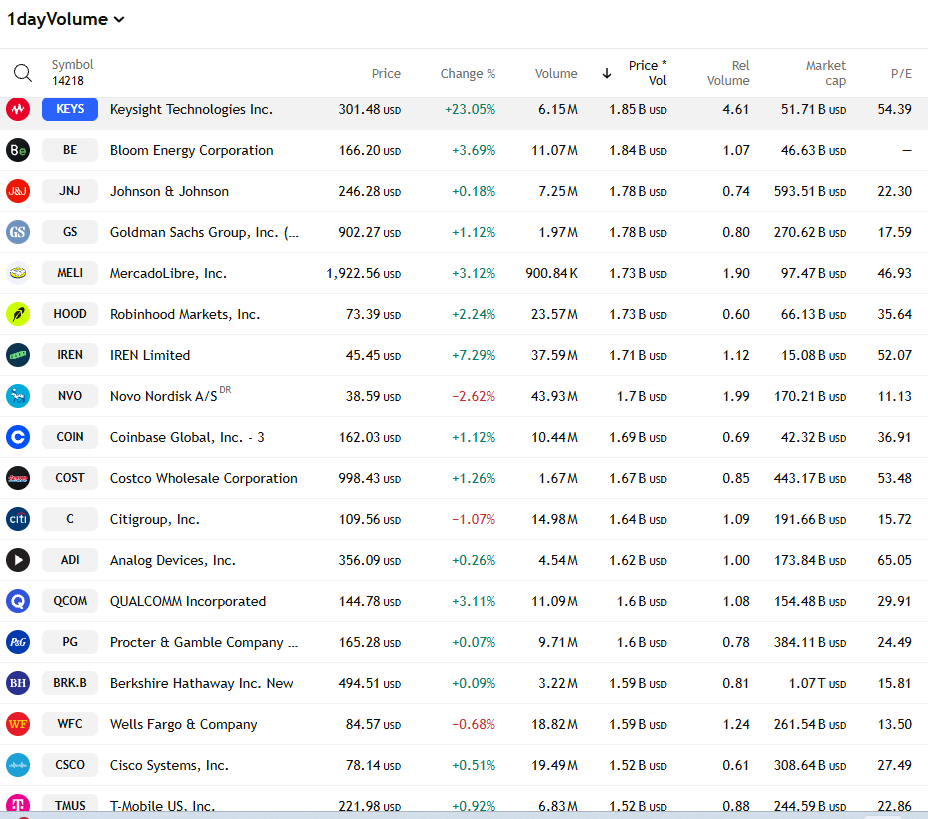
Task: Click Keysight change value +23.05%
Action: pos(470,109)
